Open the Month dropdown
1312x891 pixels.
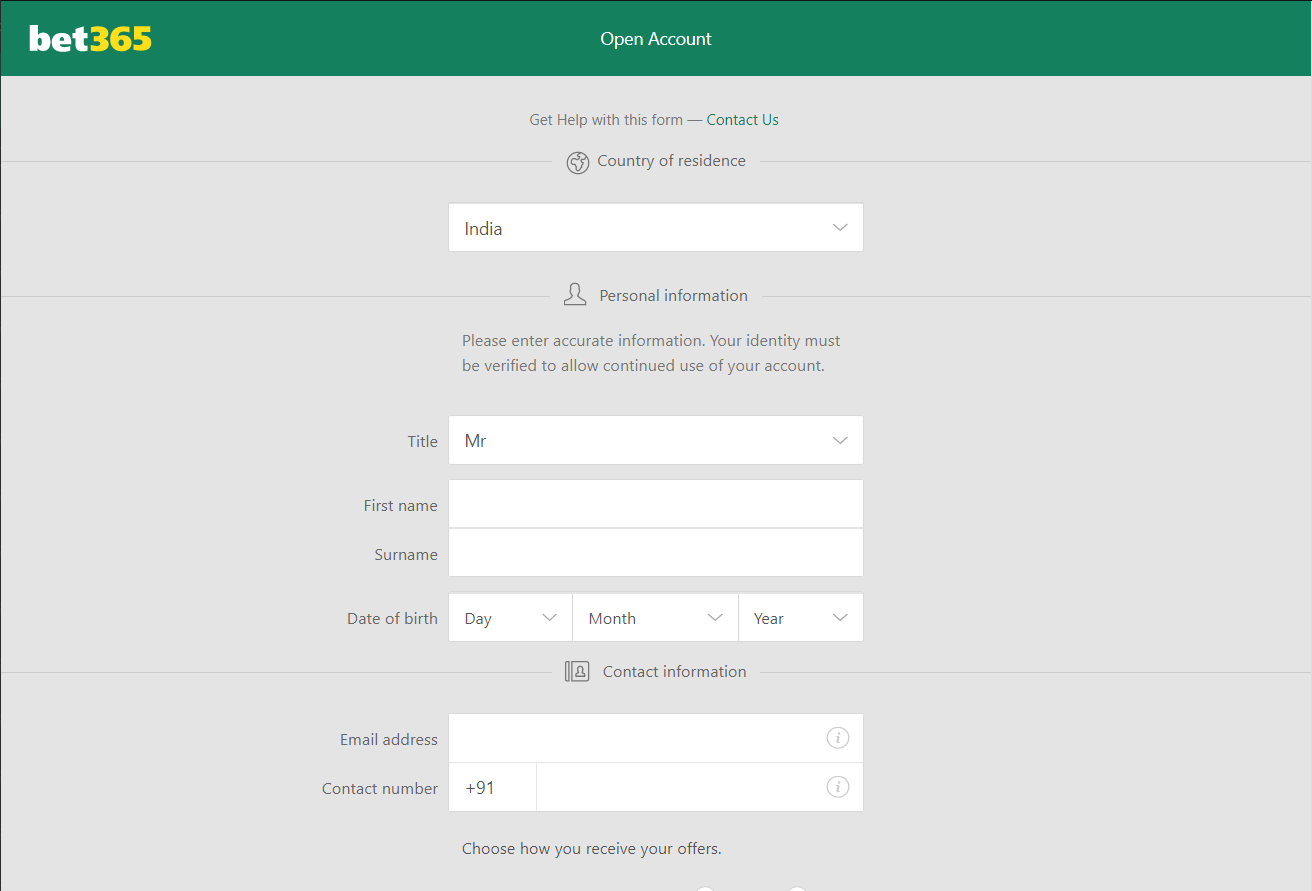point(655,617)
